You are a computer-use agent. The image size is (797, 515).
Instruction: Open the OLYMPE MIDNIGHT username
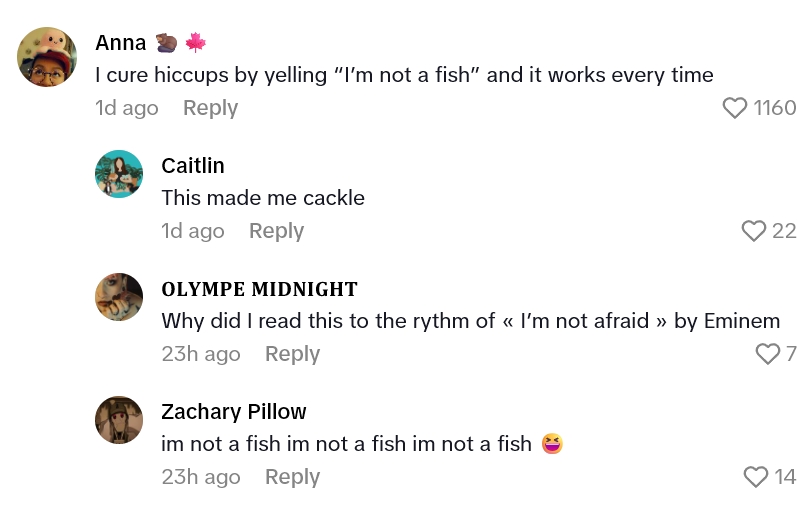pos(259,289)
